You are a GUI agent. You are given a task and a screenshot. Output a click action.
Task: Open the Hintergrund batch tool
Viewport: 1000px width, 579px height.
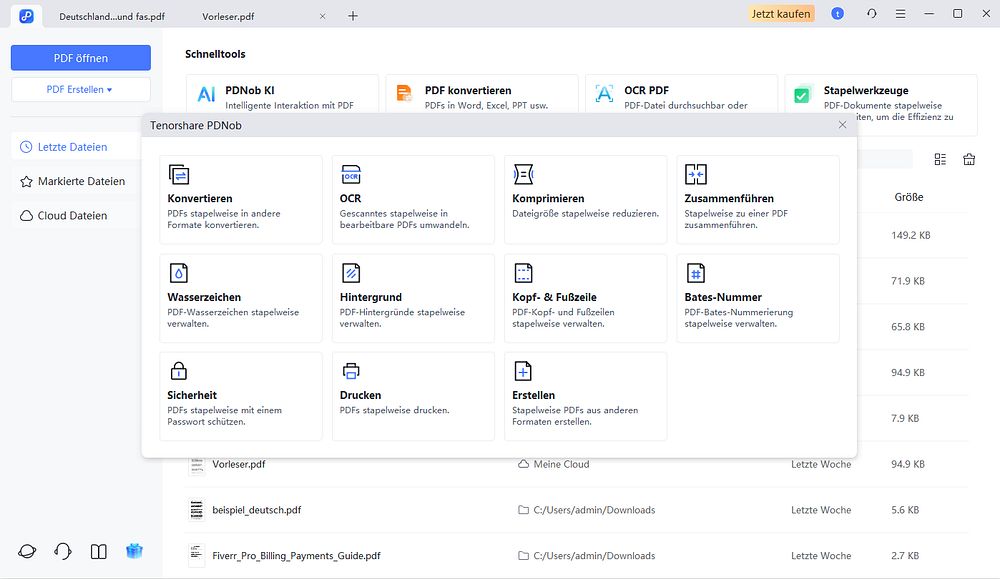point(413,298)
